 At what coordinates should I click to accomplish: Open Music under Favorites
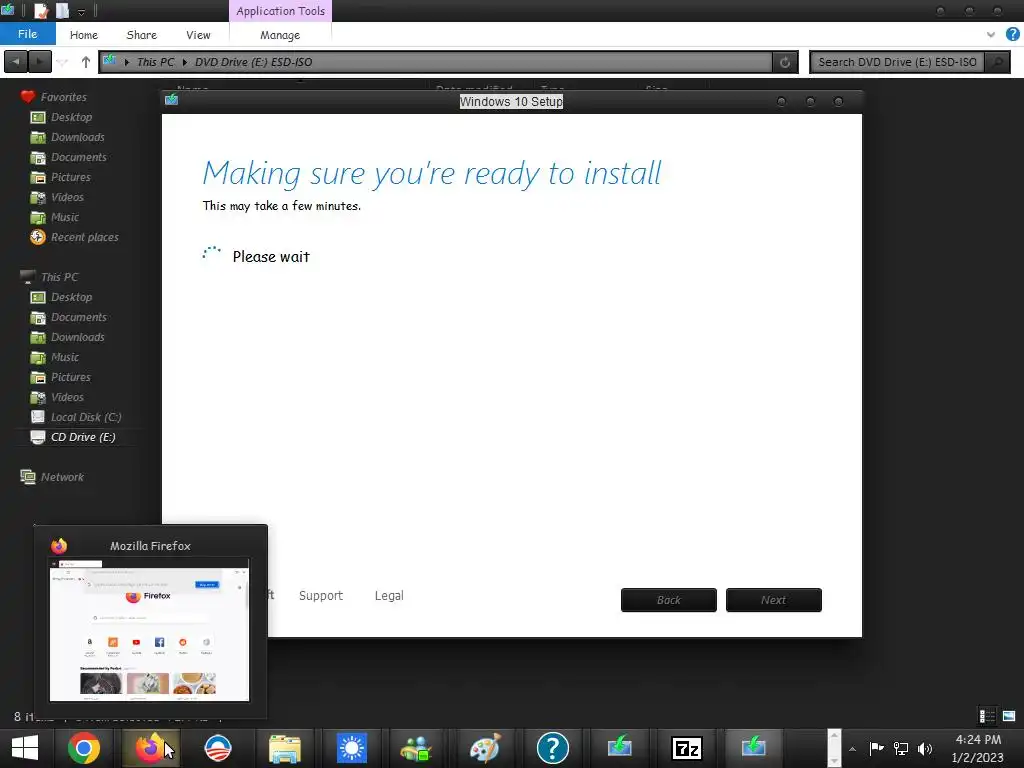[x=56, y=217]
